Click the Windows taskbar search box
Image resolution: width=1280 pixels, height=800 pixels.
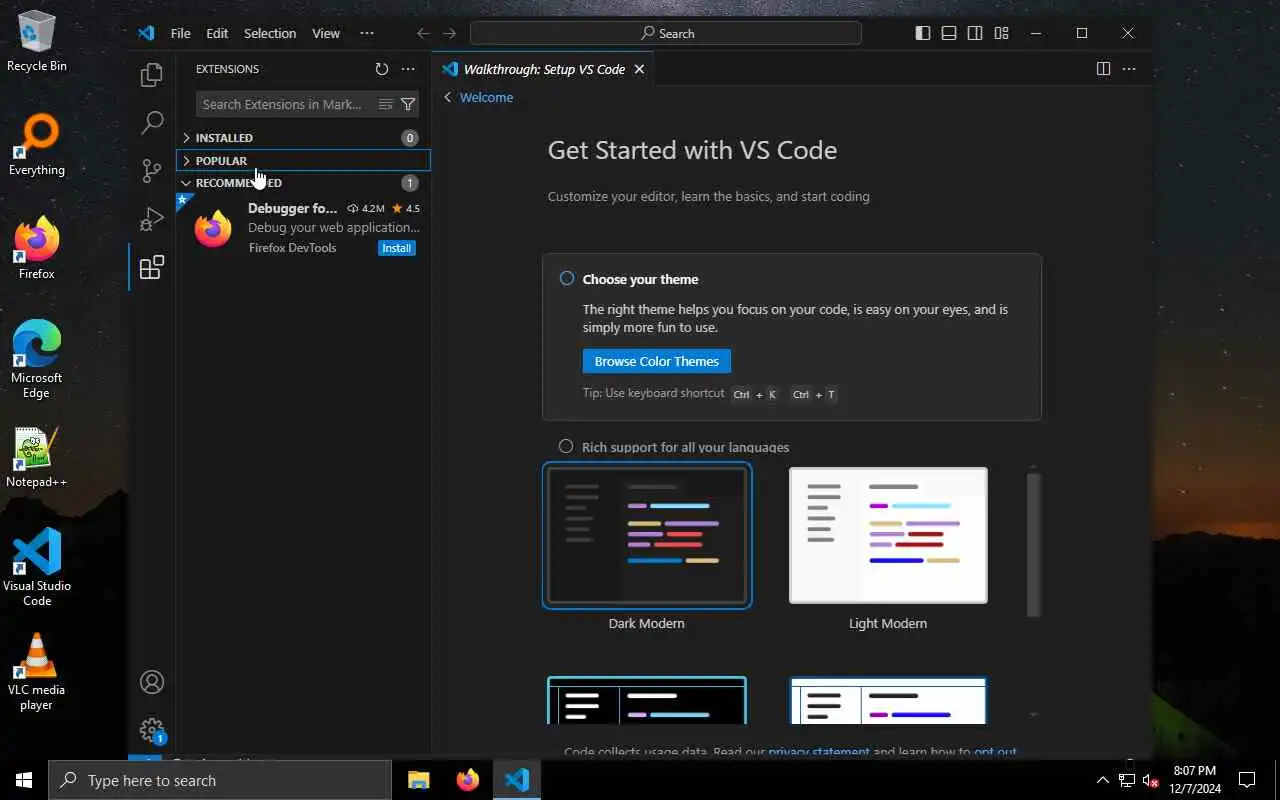tap(220, 780)
